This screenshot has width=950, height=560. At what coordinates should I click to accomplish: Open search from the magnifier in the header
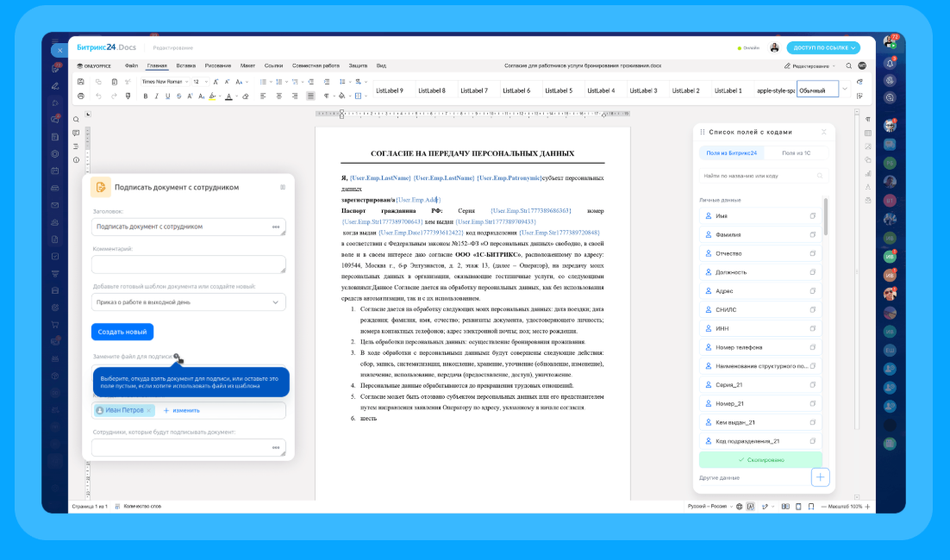click(849, 65)
